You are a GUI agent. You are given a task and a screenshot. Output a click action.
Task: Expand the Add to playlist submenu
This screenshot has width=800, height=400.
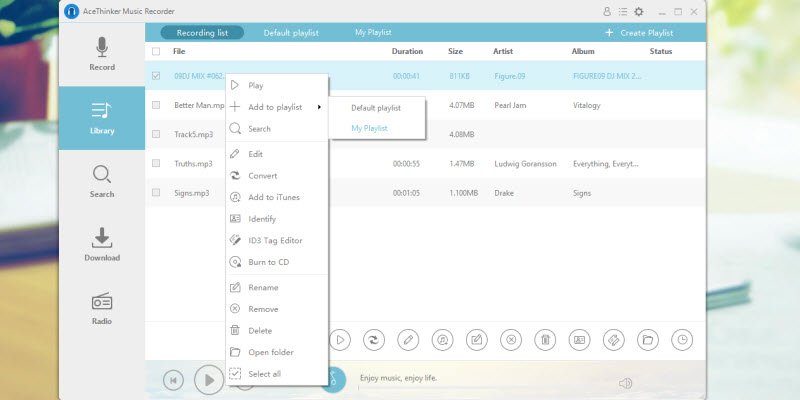277,107
